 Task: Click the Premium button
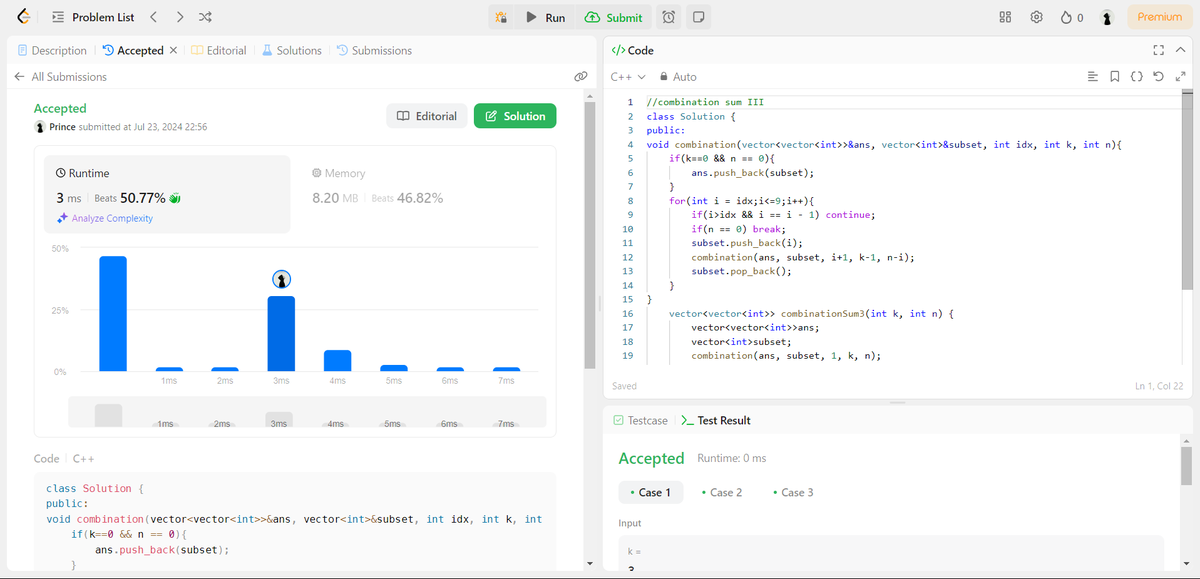(x=1159, y=17)
